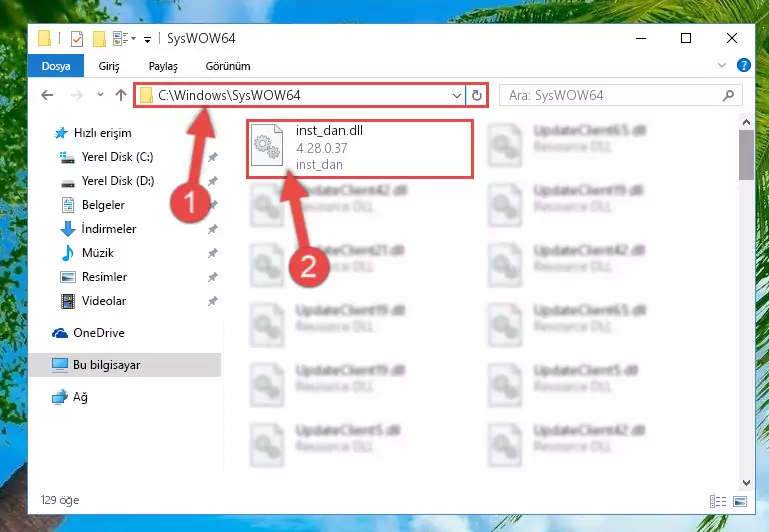Open Müzik folder in sidebar
Image resolution: width=769 pixels, height=532 pixels.
point(87,253)
